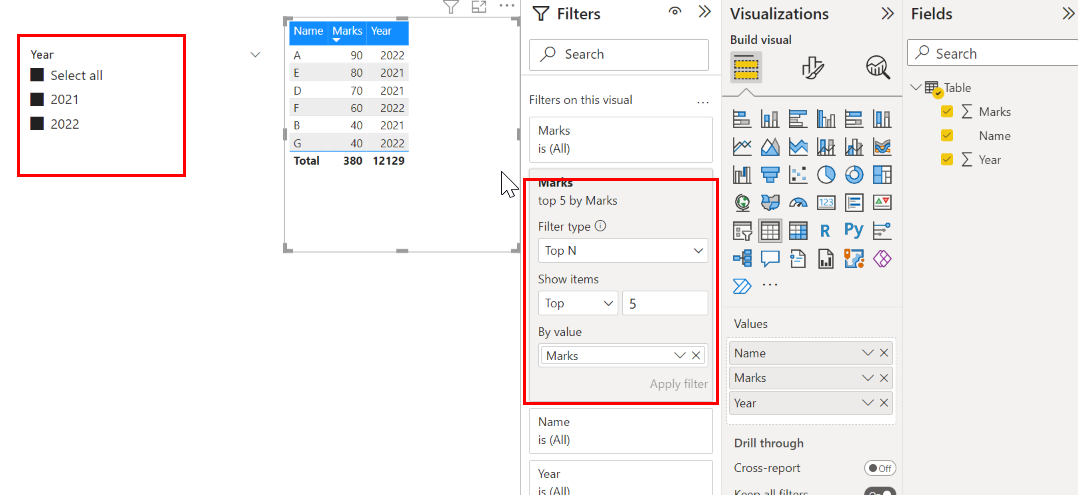1078x495 pixels.
Task: Open the Filters on this visual ellipsis menu
Action: tap(703, 102)
